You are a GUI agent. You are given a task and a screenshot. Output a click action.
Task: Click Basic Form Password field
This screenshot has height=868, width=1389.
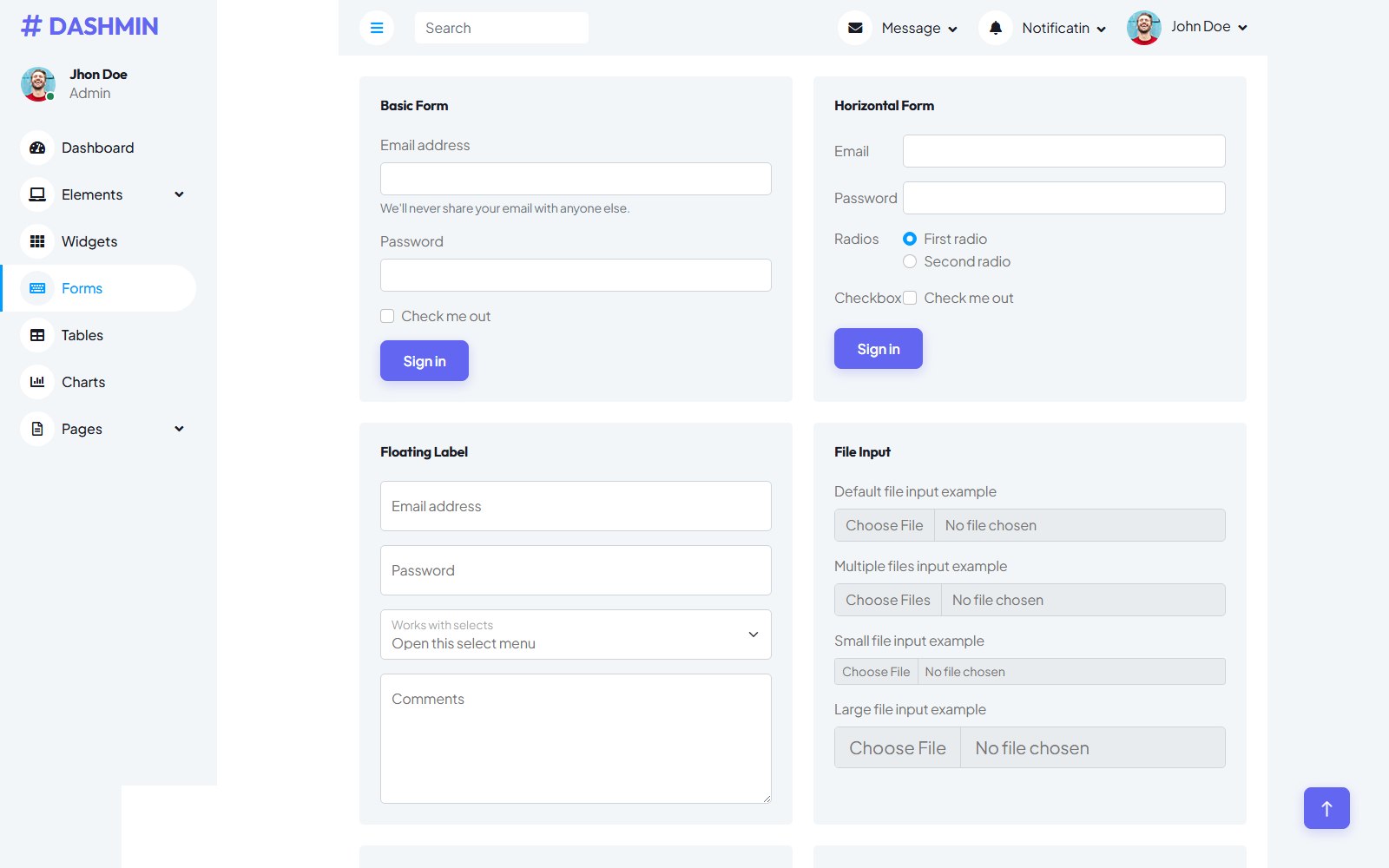click(x=576, y=275)
